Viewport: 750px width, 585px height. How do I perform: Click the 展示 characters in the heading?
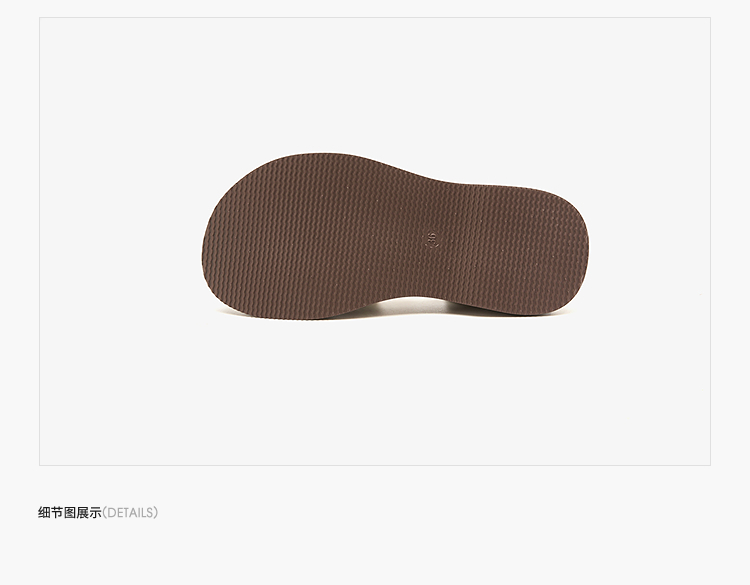[89, 513]
